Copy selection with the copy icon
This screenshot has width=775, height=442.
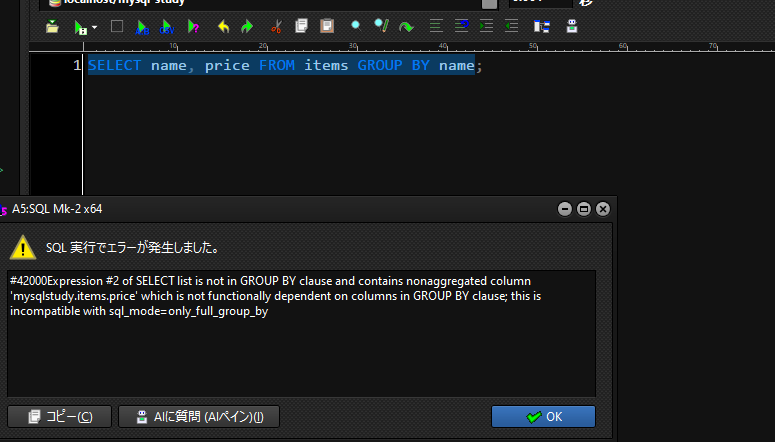[x=301, y=26]
